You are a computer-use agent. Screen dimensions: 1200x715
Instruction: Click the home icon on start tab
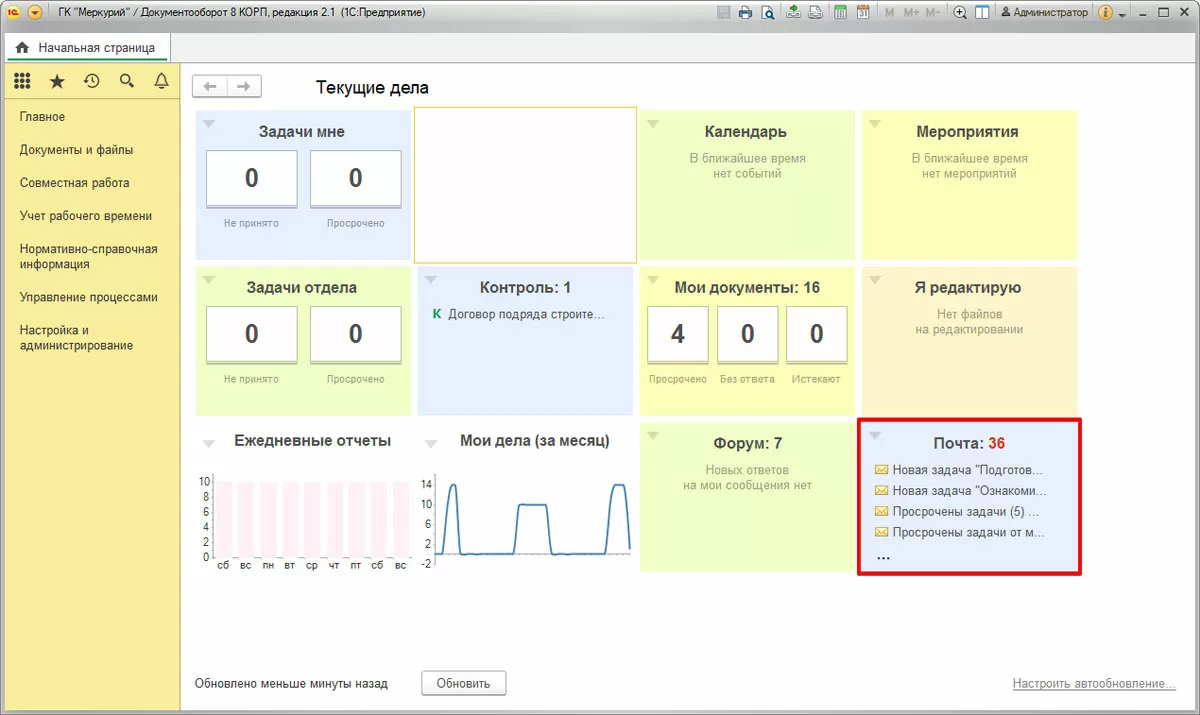pyautogui.click(x=22, y=48)
